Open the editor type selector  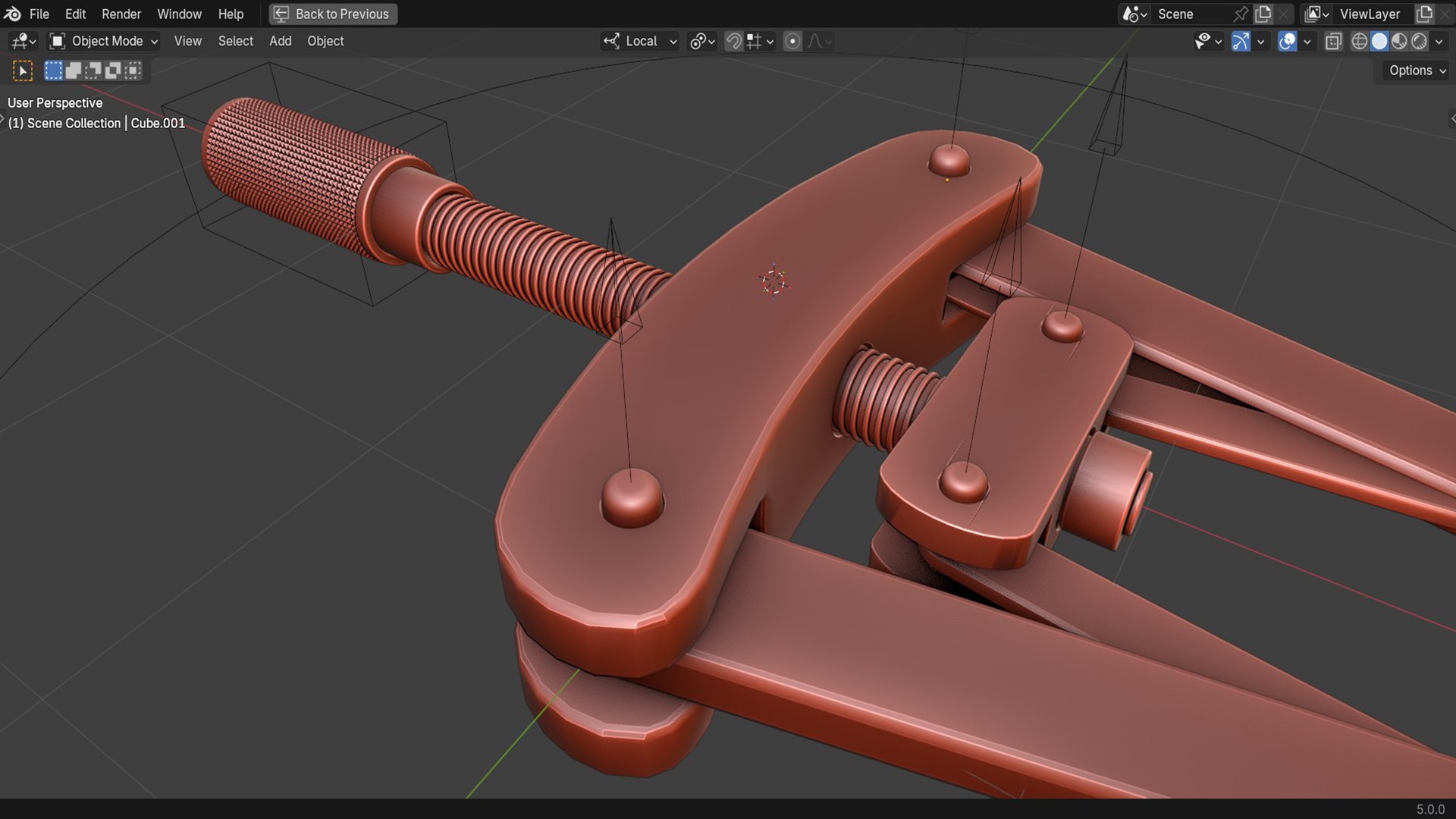tap(24, 41)
